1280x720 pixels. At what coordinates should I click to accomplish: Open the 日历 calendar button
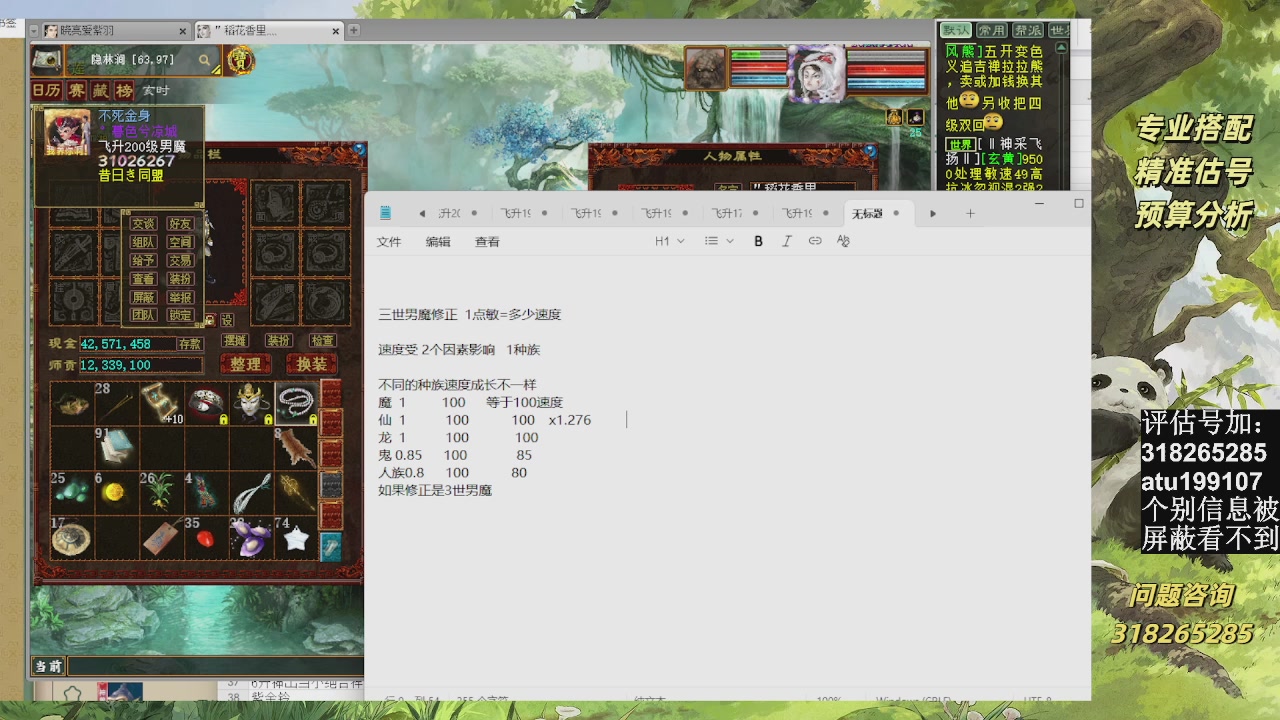(x=47, y=91)
